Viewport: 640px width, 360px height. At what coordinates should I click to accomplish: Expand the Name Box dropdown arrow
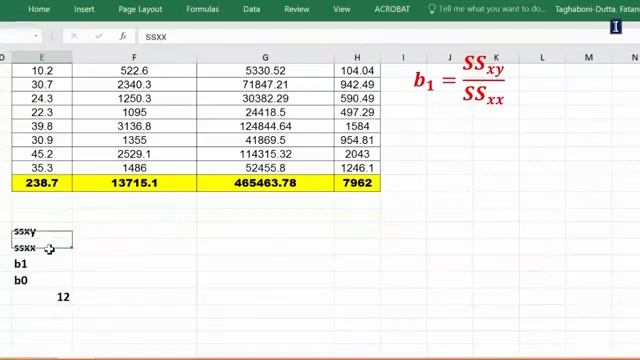click(36, 36)
